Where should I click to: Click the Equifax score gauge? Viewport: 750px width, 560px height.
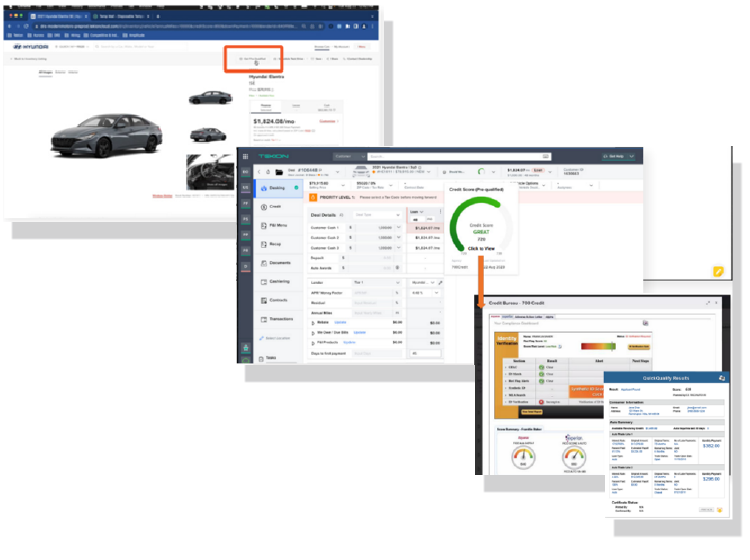(523, 457)
